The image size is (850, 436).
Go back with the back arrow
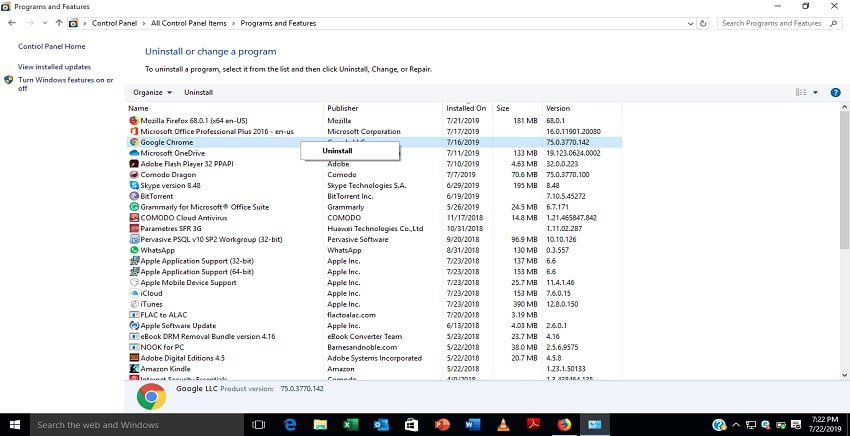coord(12,23)
